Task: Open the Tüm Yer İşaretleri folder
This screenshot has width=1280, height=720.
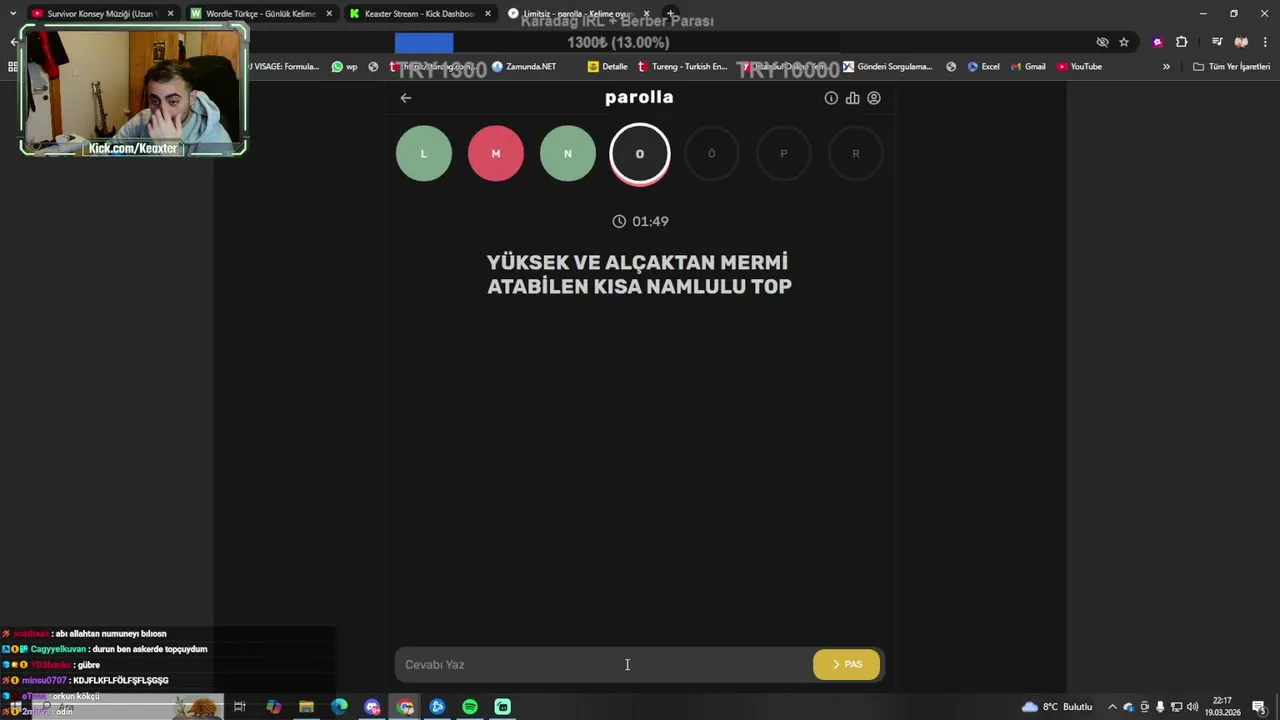Action: 1232,67
